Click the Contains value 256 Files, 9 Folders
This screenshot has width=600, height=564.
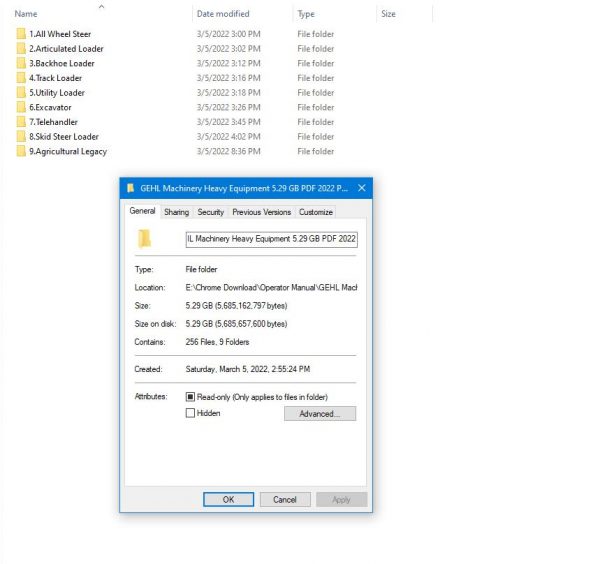(x=217, y=342)
